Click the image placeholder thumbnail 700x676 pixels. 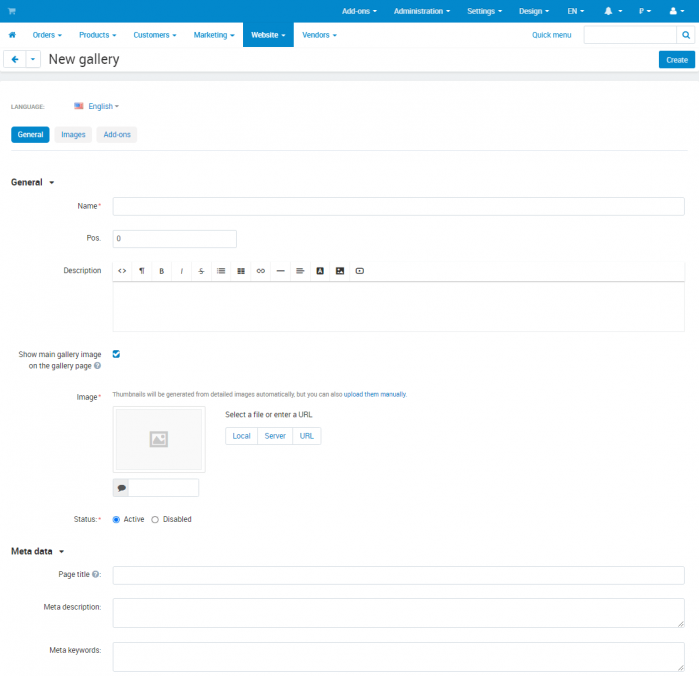click(x=159, y=439)
